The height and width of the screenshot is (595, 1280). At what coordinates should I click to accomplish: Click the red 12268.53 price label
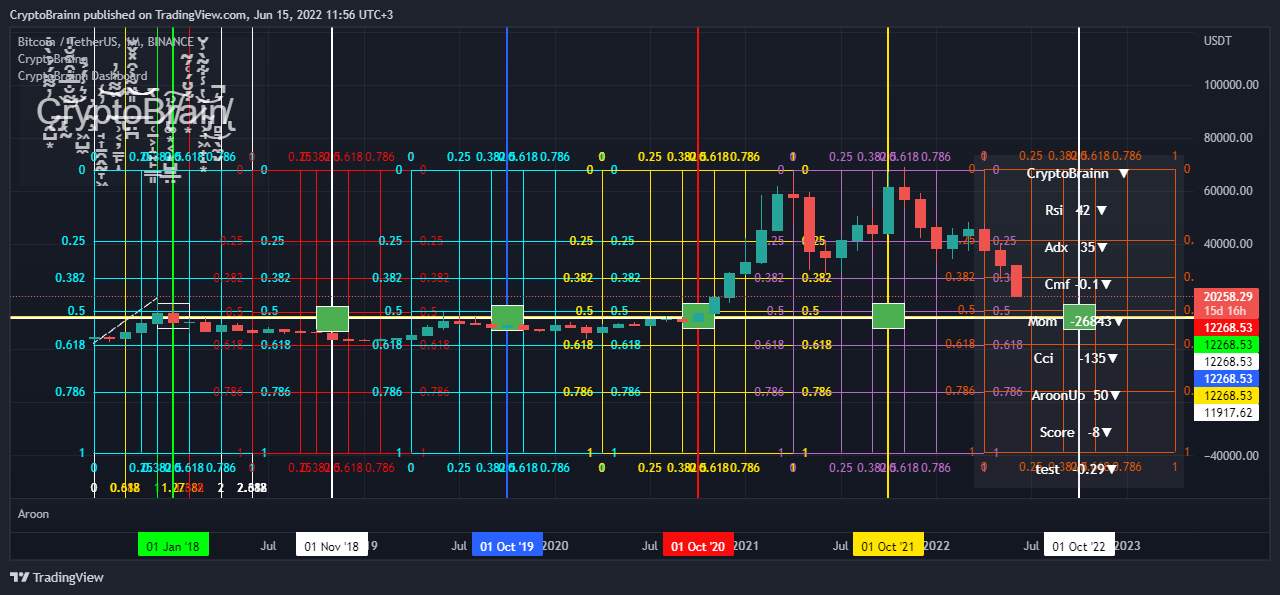click(1227, 328)
